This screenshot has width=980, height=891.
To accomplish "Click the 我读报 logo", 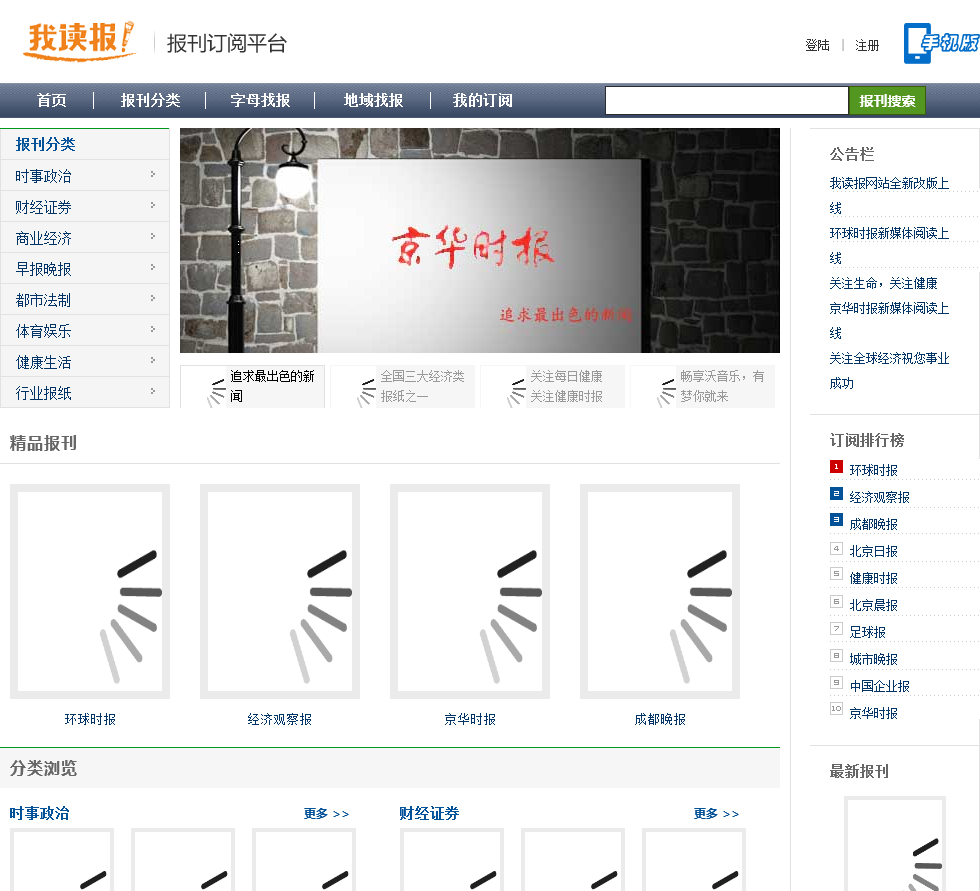I will [x=79, y=41].
